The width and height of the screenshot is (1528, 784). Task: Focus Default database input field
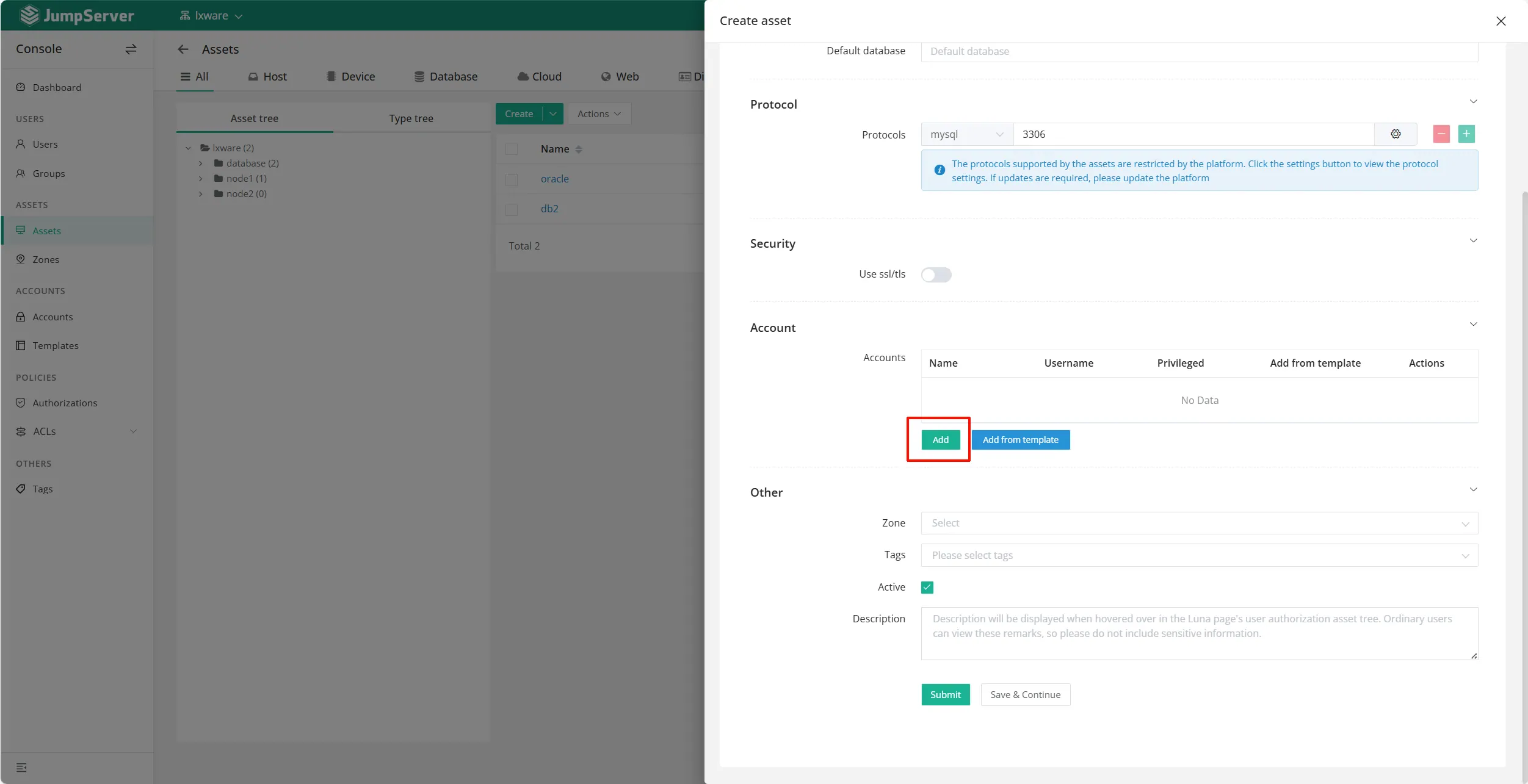pos(1199,52)
